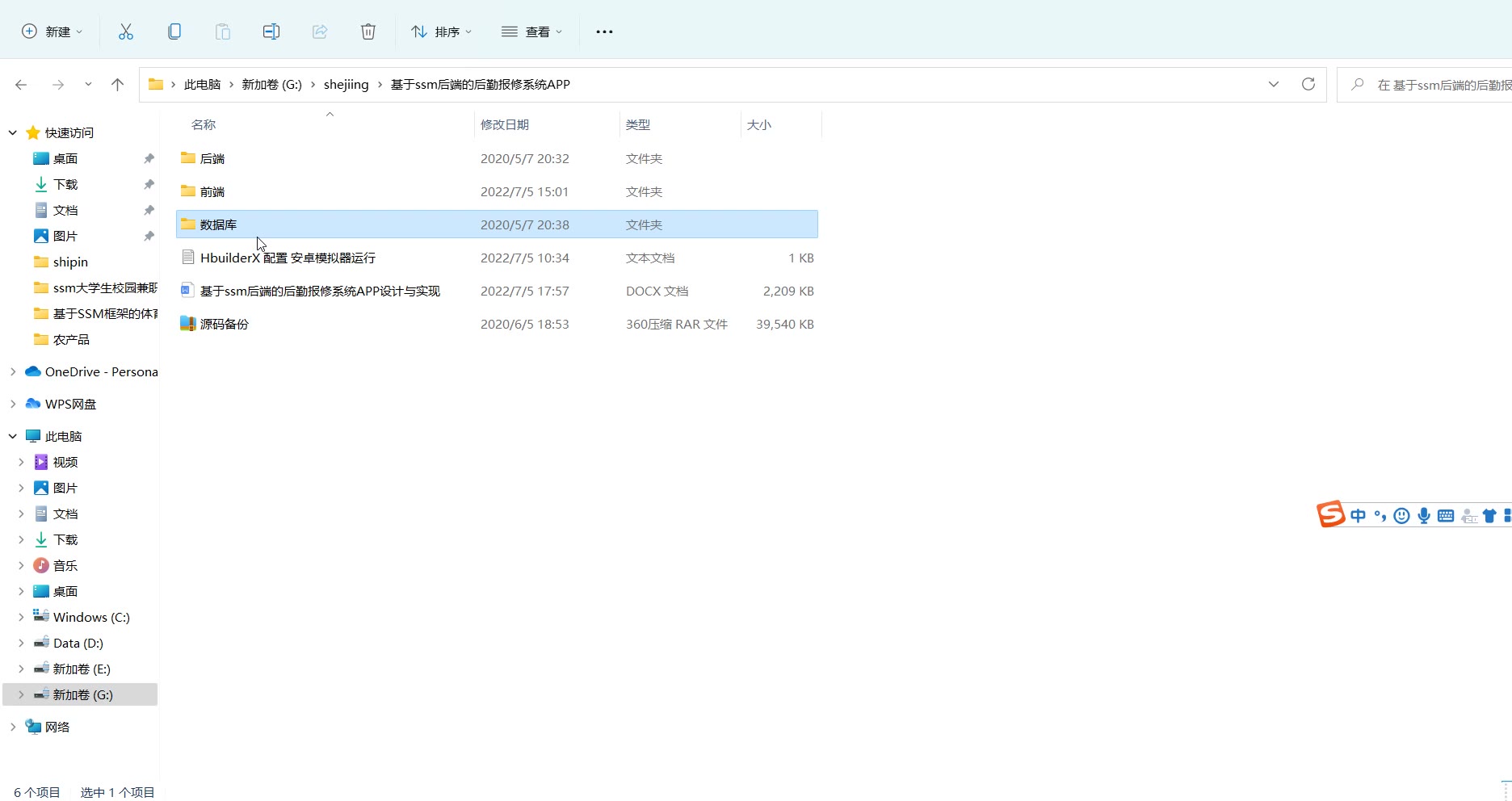The height and width of the screenshot is (801, 1512).
Task: Collapse the 快速访问 tree section
Action: [13, 132]
